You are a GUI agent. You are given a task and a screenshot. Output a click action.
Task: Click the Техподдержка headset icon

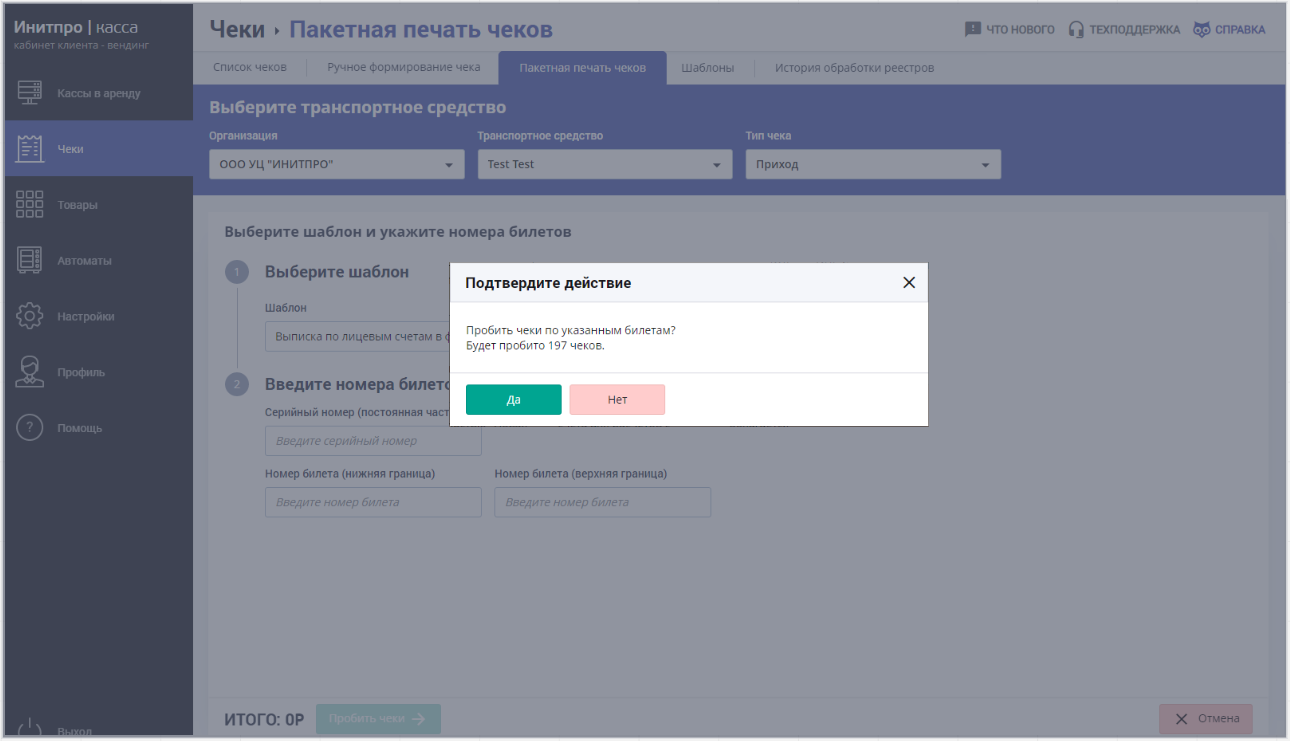tap(1076, 30)
